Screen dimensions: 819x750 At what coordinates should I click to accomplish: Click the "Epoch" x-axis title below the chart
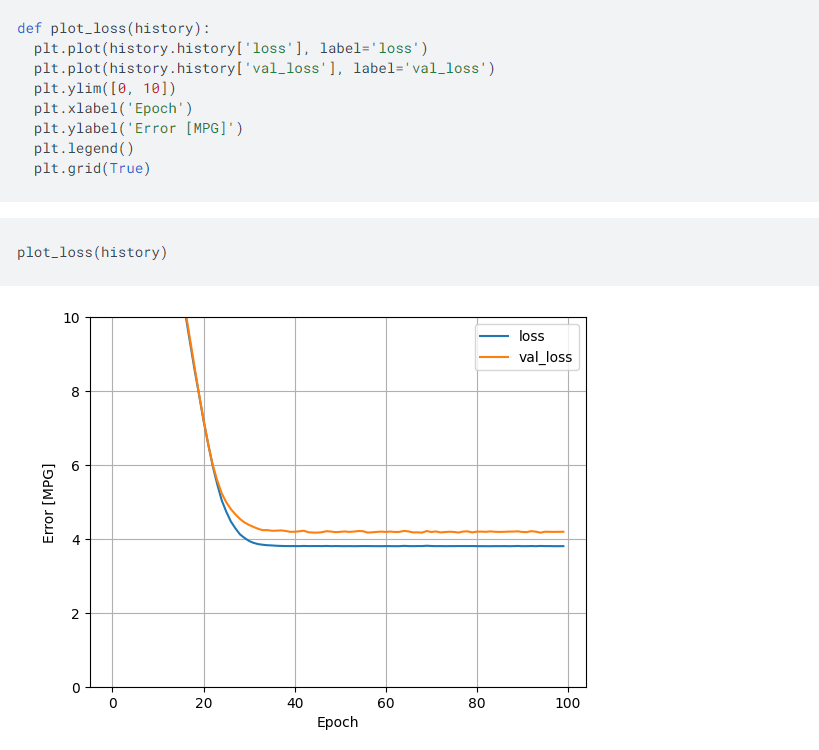coord(337,722)
